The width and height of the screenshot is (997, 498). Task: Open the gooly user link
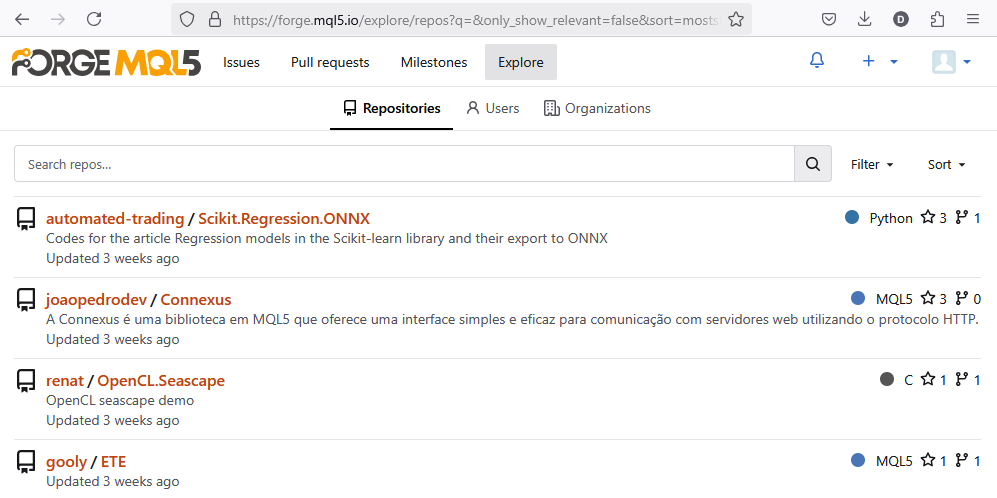66,461
